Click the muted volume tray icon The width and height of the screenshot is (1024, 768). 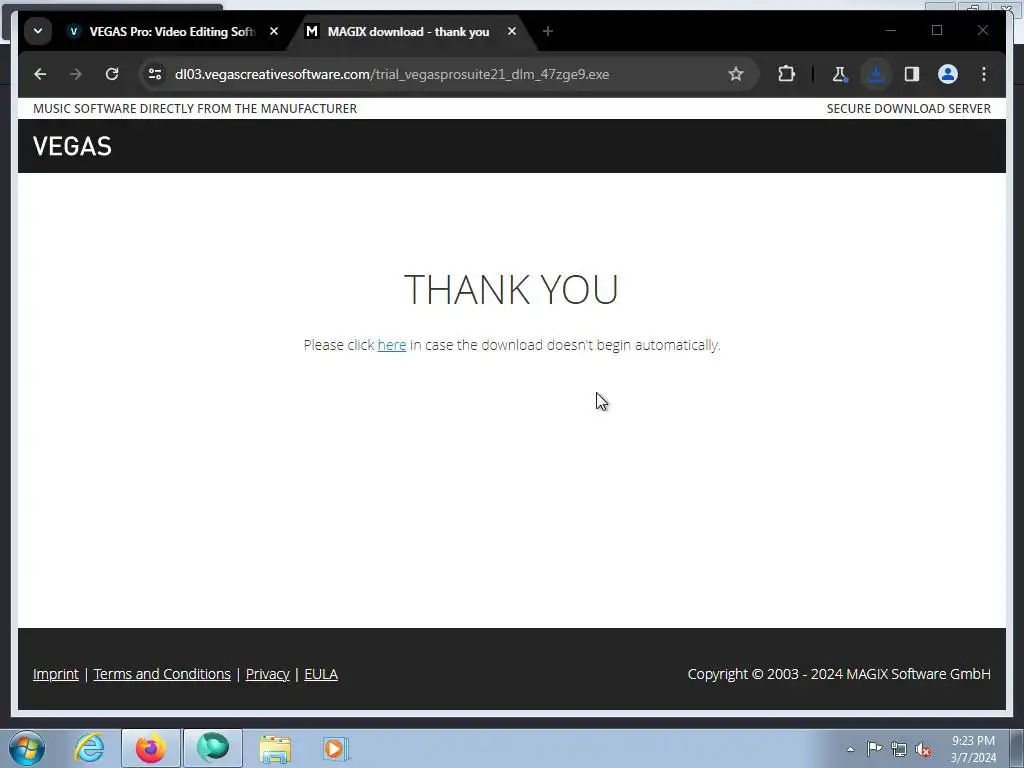point(923,750)
